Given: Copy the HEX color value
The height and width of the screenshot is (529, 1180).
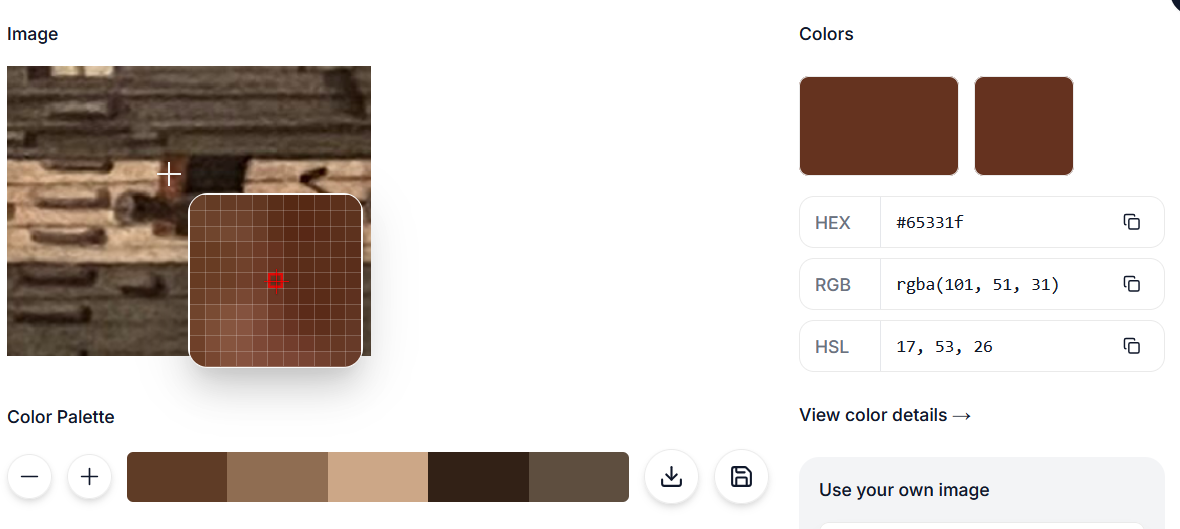Looking at the screenshot, I should (x=1131, y=222).
